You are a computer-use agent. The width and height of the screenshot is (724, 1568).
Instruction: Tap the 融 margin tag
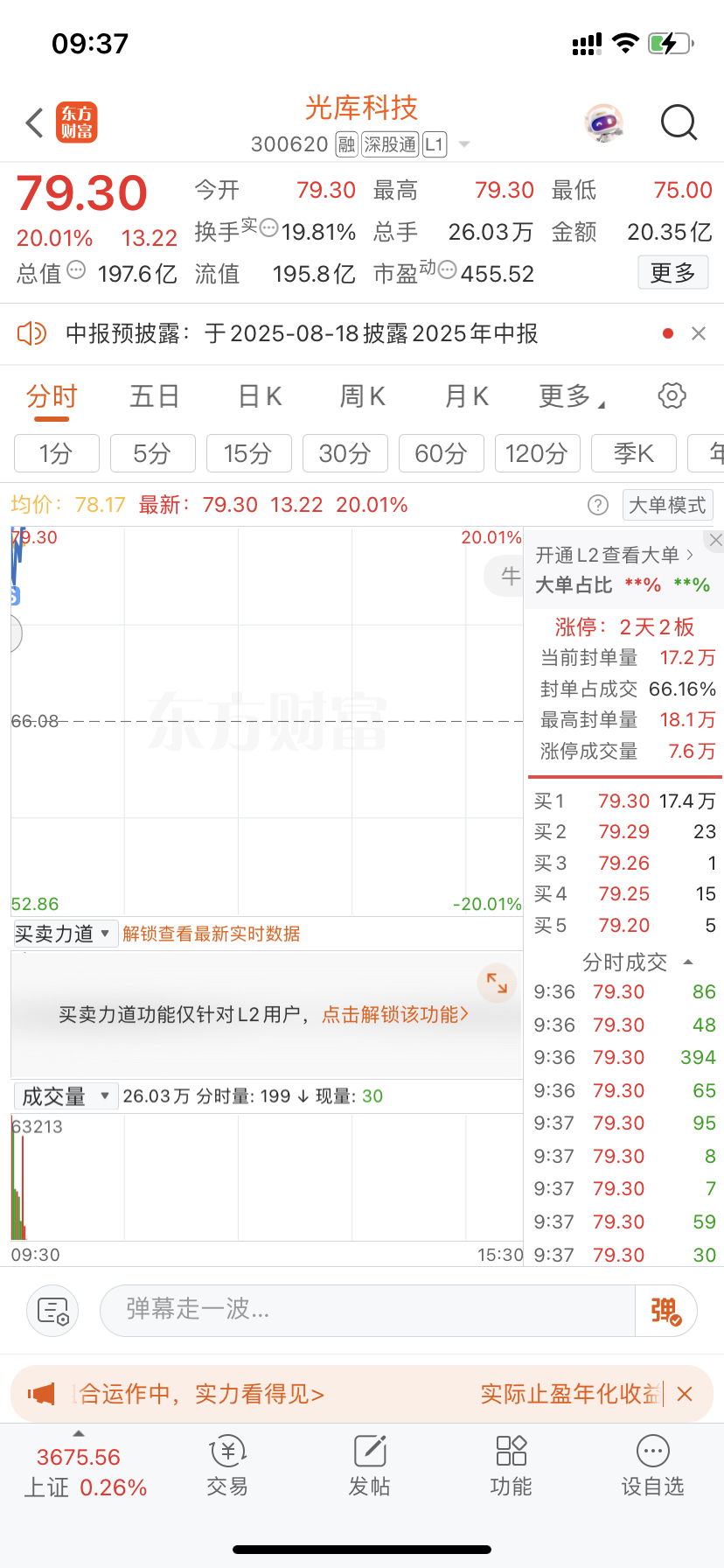(347, 144)
